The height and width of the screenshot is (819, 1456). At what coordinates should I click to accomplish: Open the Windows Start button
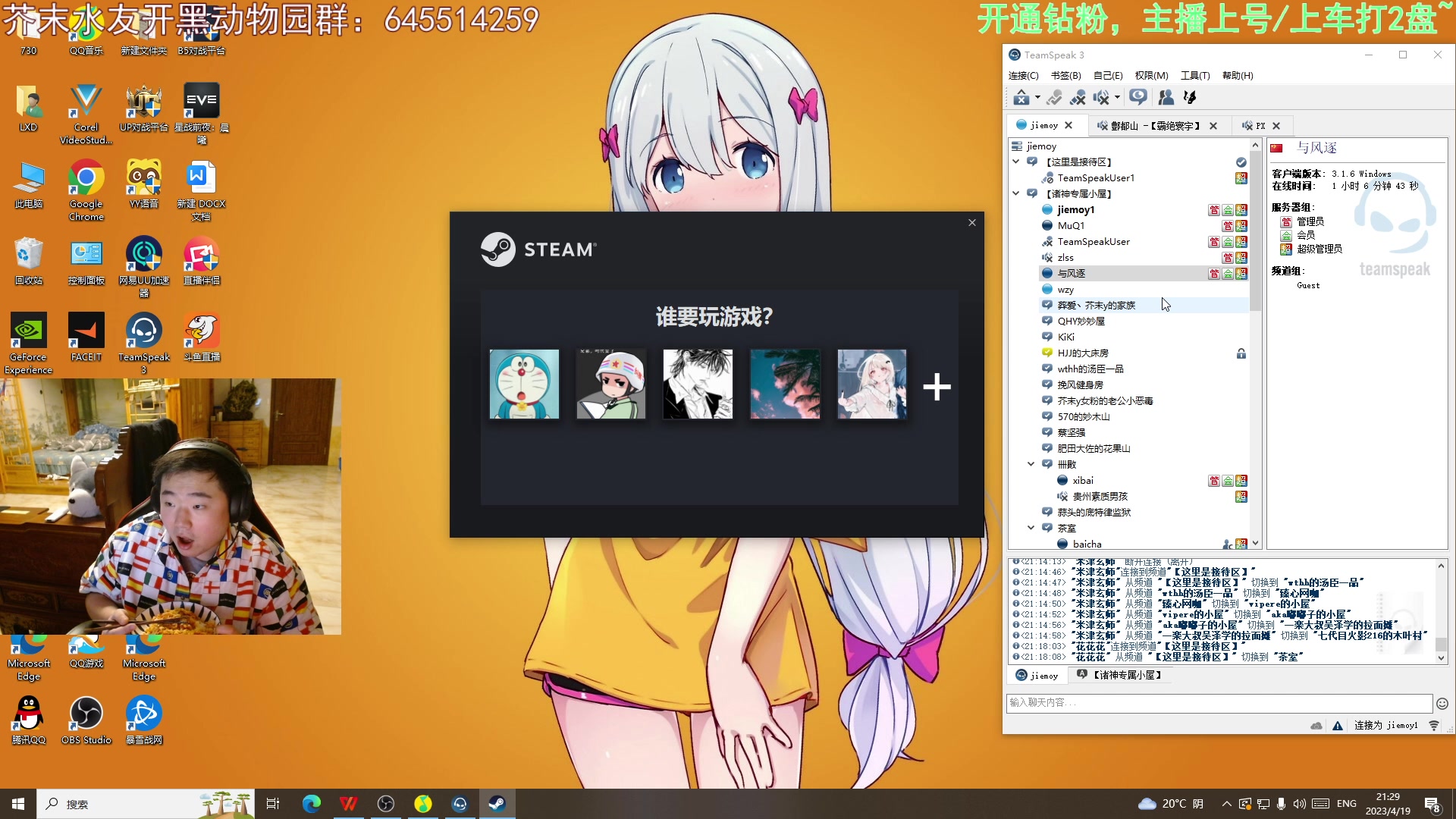point(18,804)
